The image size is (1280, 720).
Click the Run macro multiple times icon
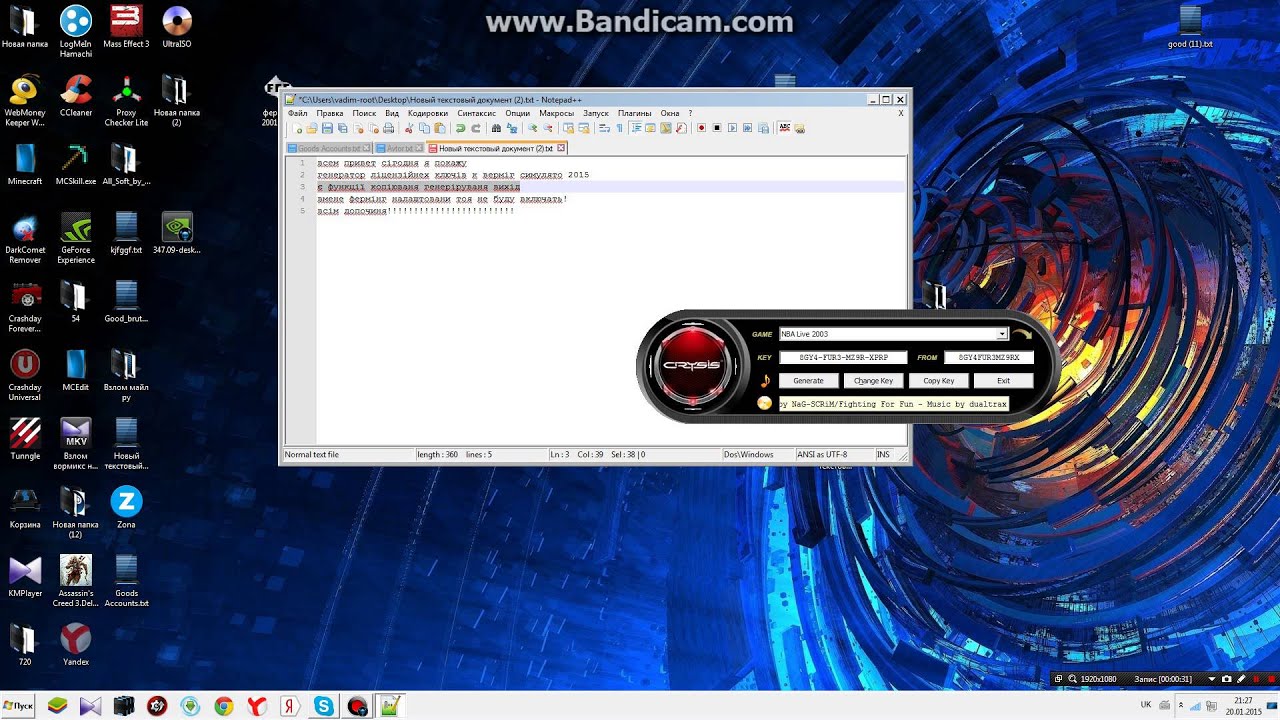point(748,128)
